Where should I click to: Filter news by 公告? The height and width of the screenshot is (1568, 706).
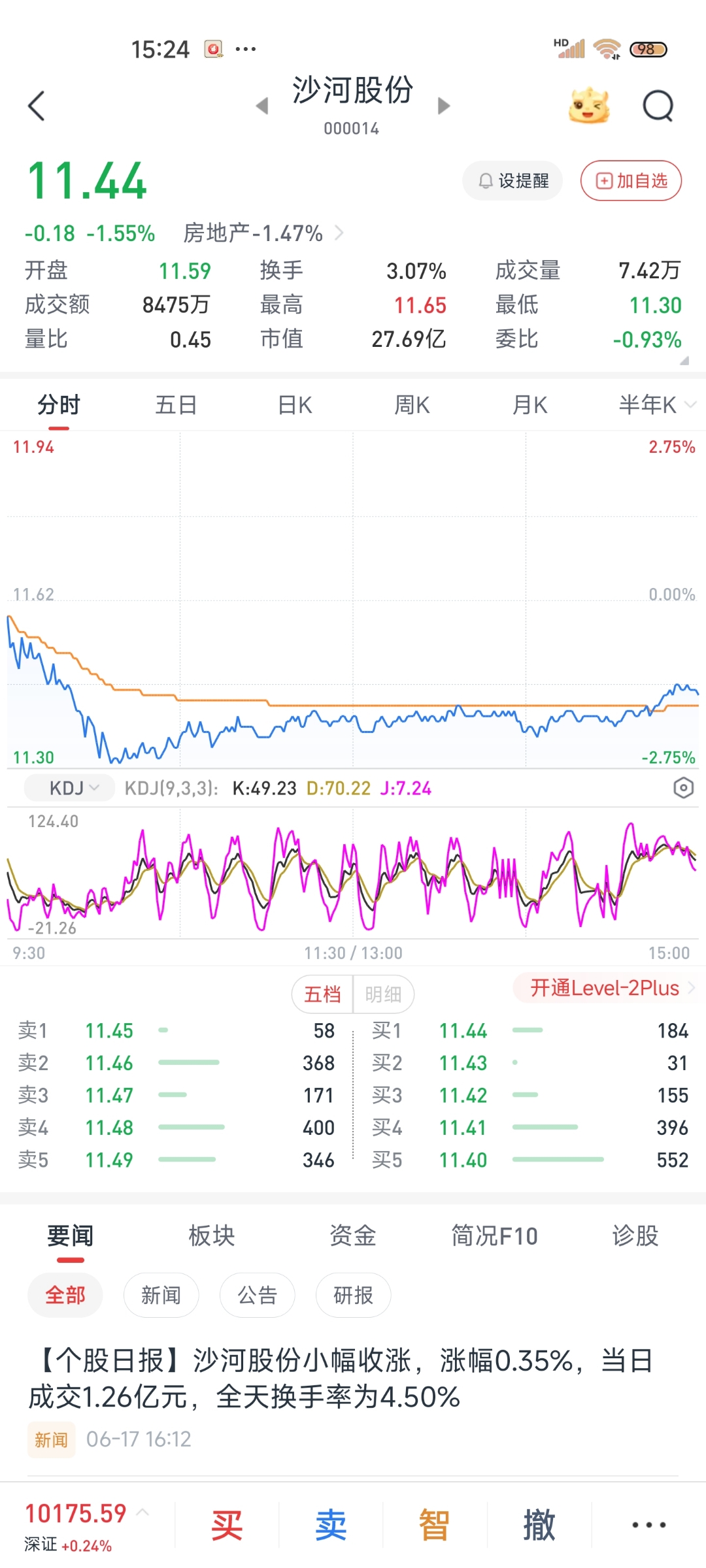click(257, 1295)
